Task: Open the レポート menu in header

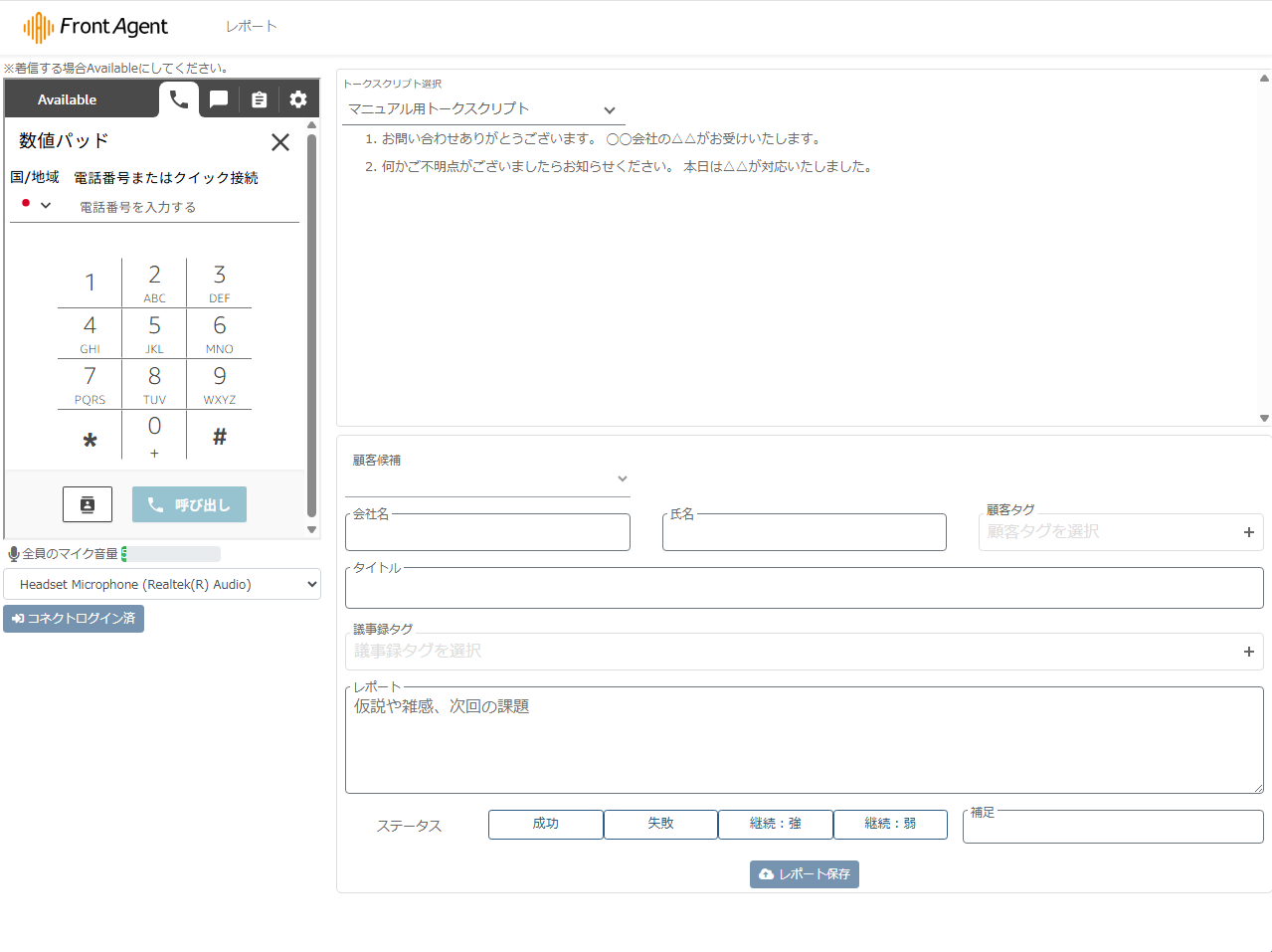Action: tap(251, 26)
